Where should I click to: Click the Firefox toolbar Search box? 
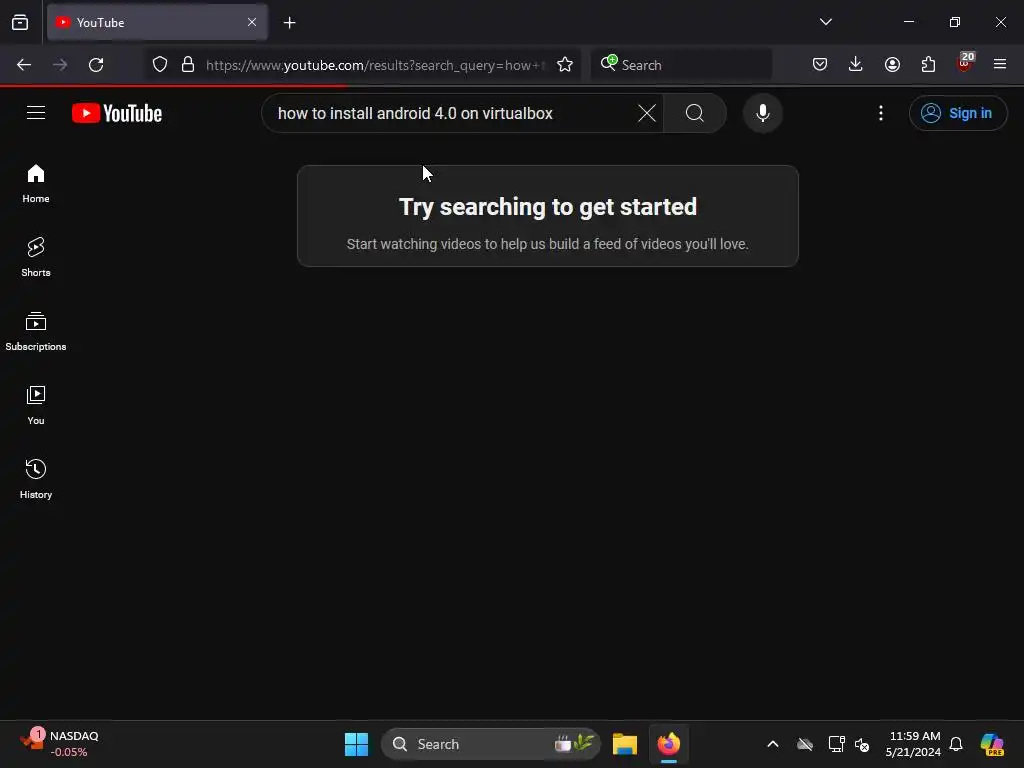point(681,65)
